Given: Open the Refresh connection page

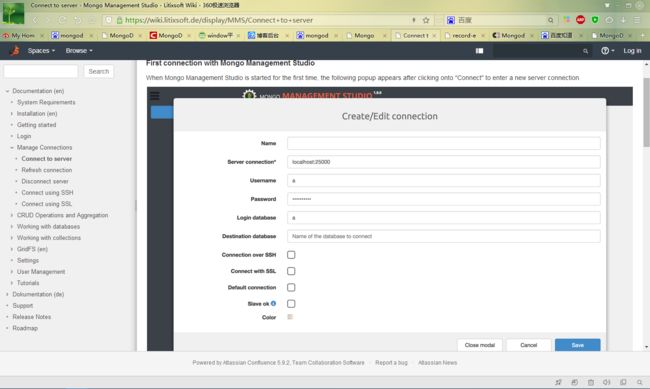Looking at the screenshot, I should 46,170.
